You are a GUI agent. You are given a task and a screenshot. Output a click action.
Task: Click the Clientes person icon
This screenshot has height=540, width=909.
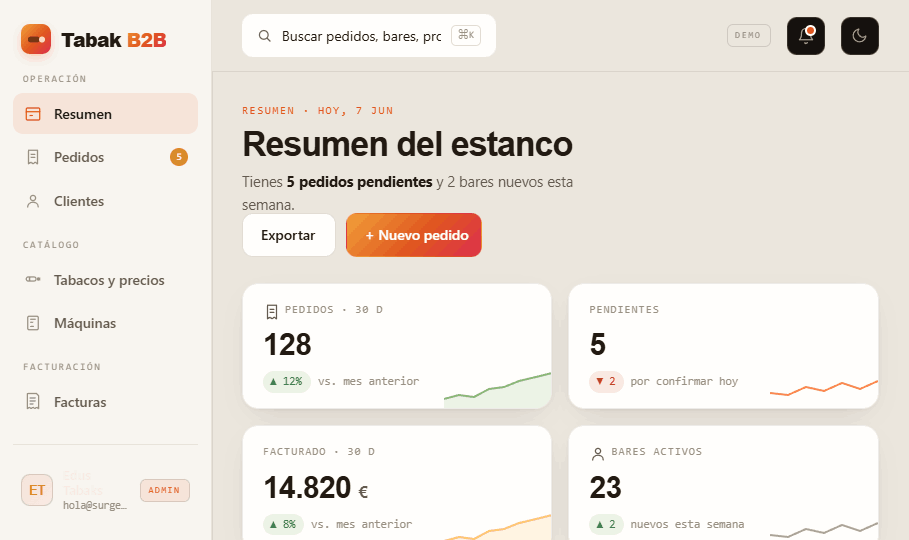[33, 201]
